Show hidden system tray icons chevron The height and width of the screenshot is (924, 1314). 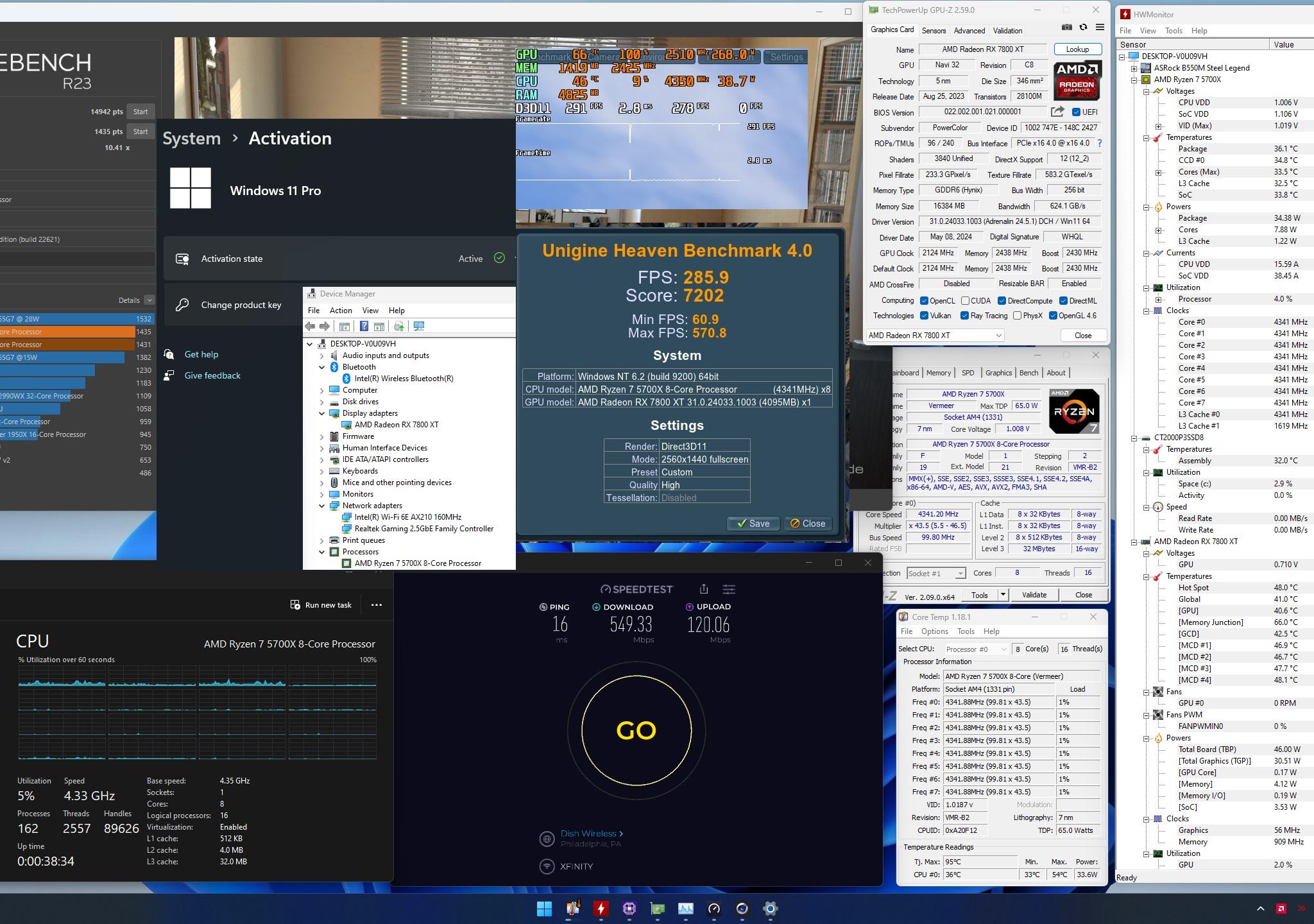(1261, 909)
